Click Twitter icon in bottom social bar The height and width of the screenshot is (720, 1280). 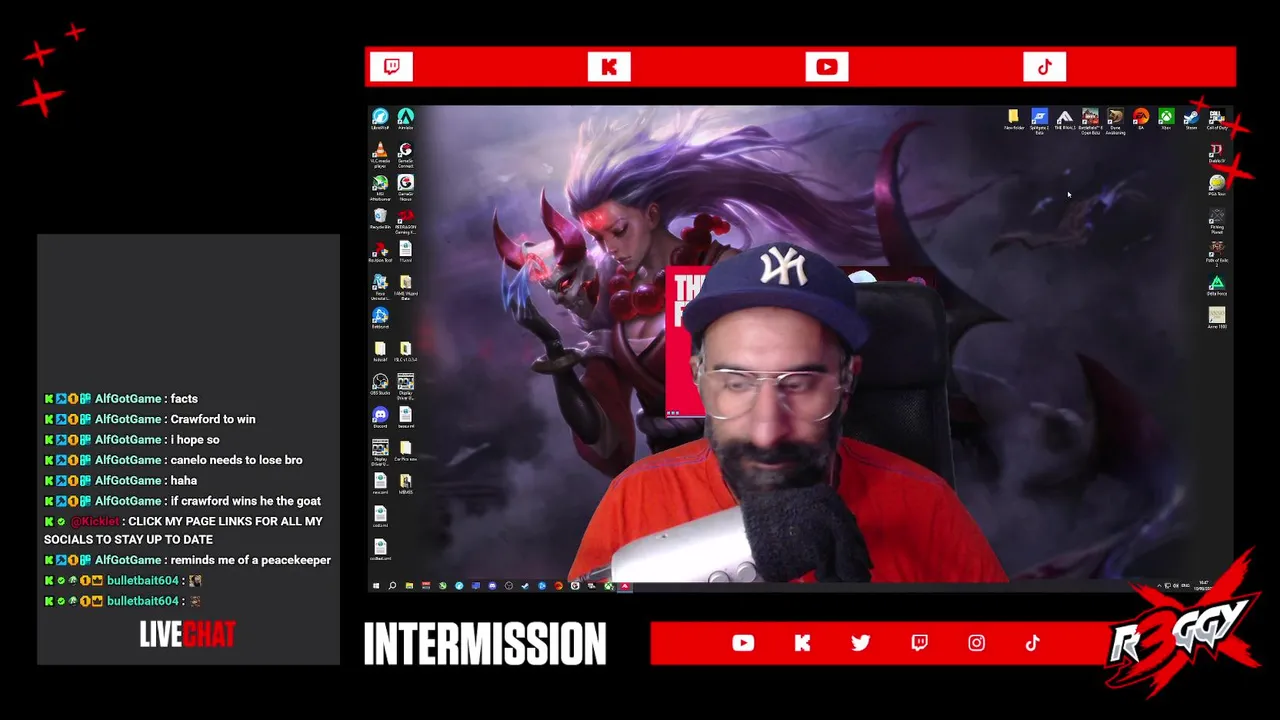[x=860, y=644]
